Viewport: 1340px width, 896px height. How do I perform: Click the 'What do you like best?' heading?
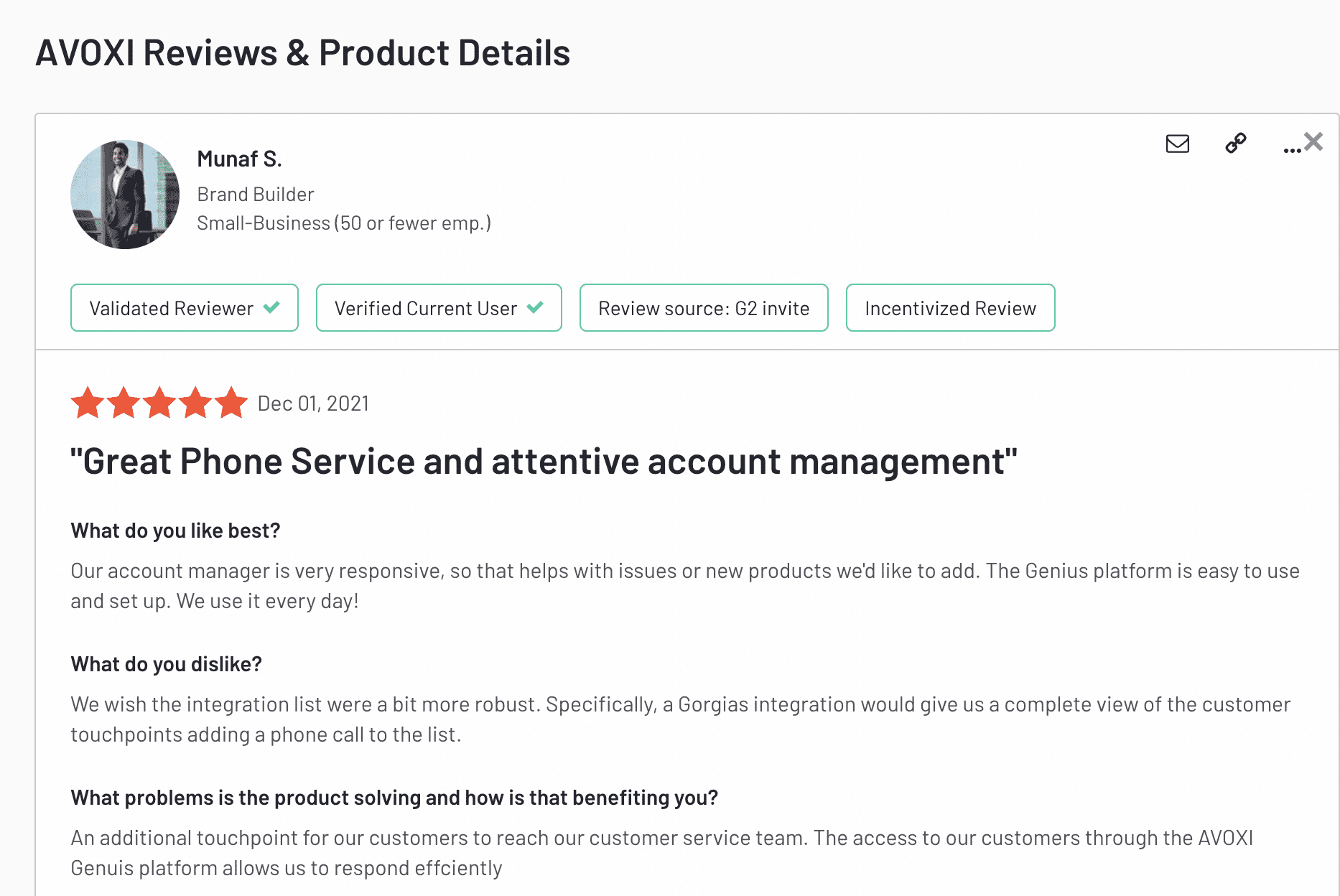175,531
